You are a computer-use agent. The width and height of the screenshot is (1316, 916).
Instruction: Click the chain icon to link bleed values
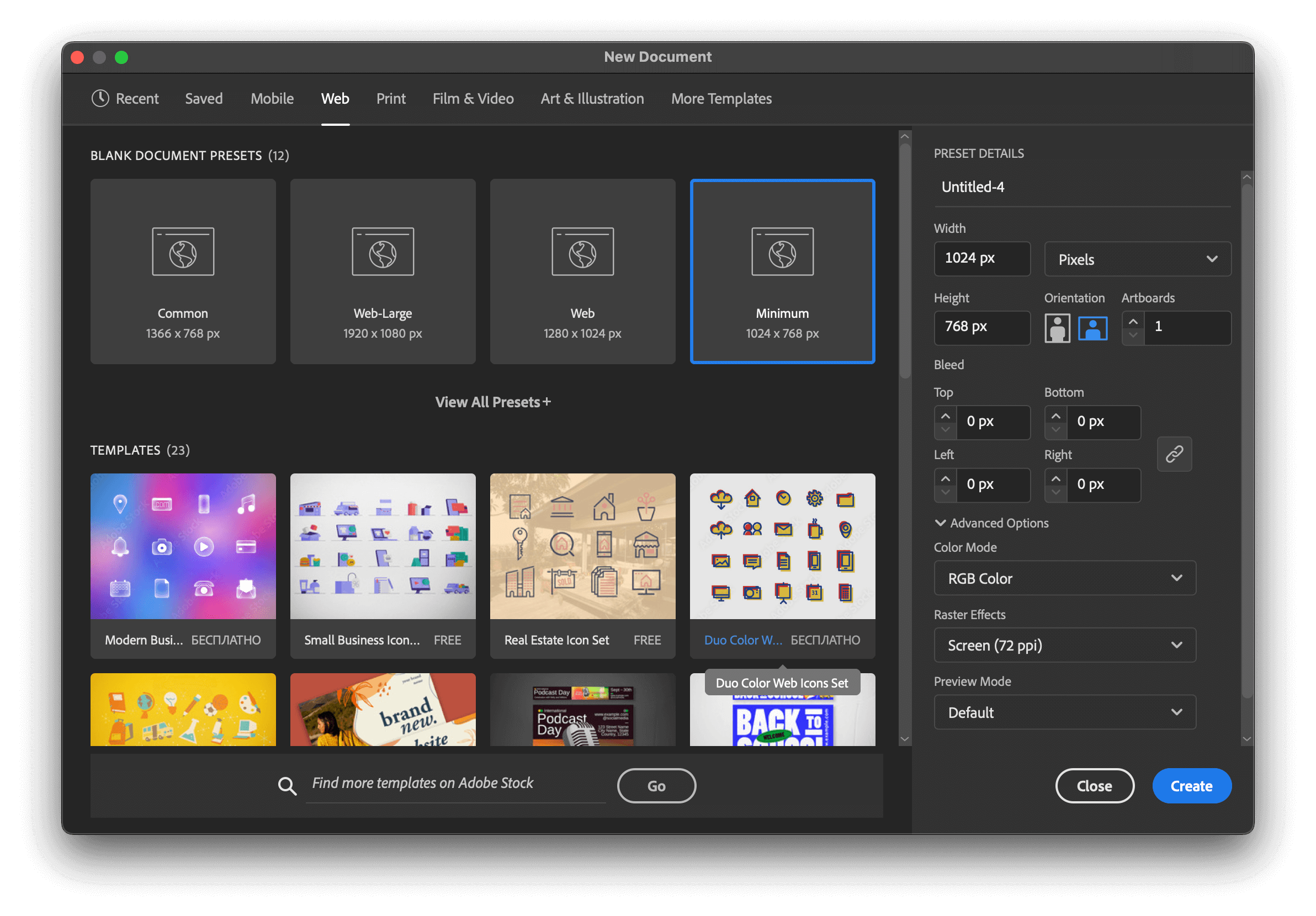(x=1174, y=454)
